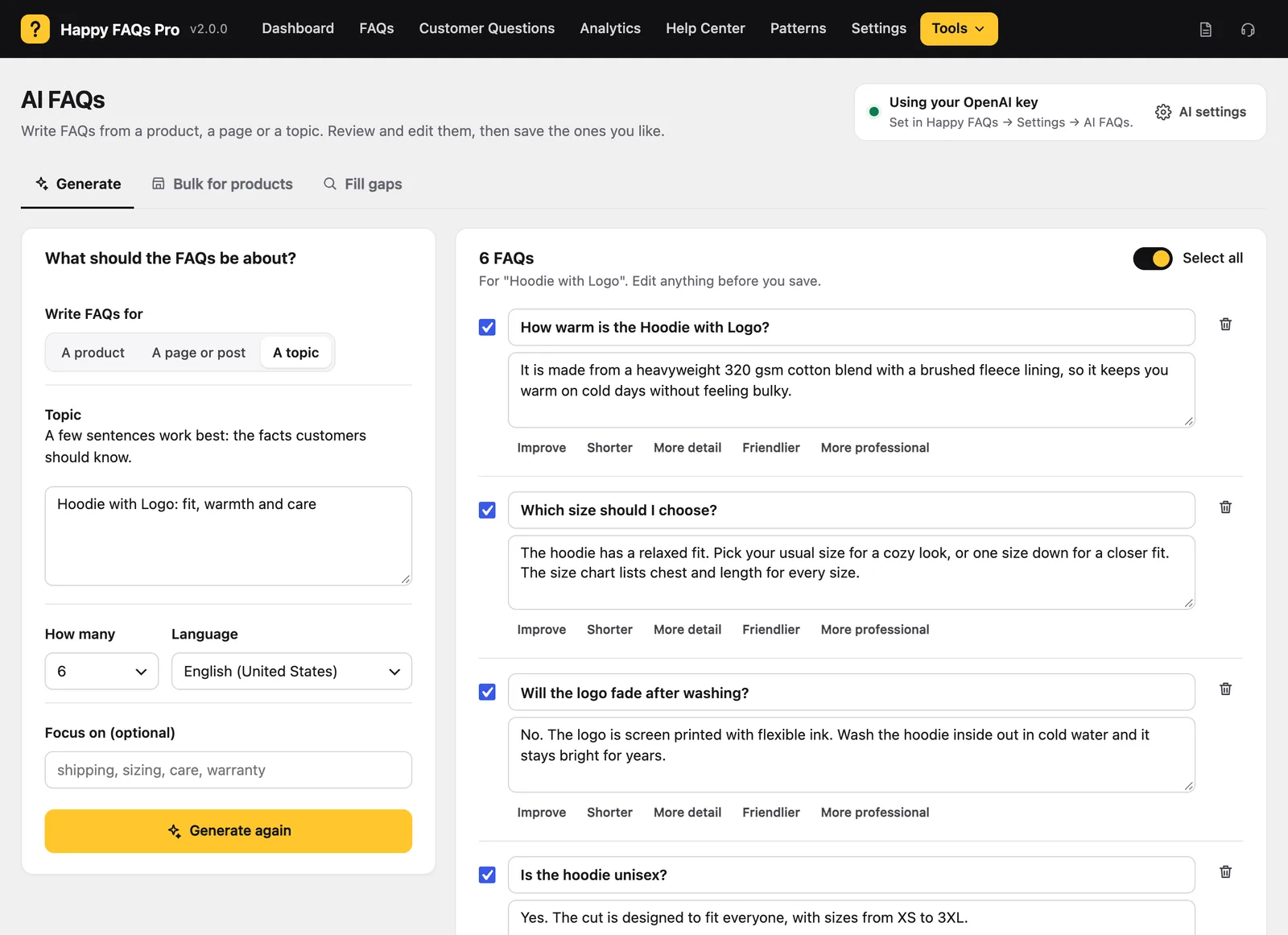Click Improve under the warmth FAQ
Viewport: 1288px width, 935px height.
pyautogui.click(x=542, y=448)
